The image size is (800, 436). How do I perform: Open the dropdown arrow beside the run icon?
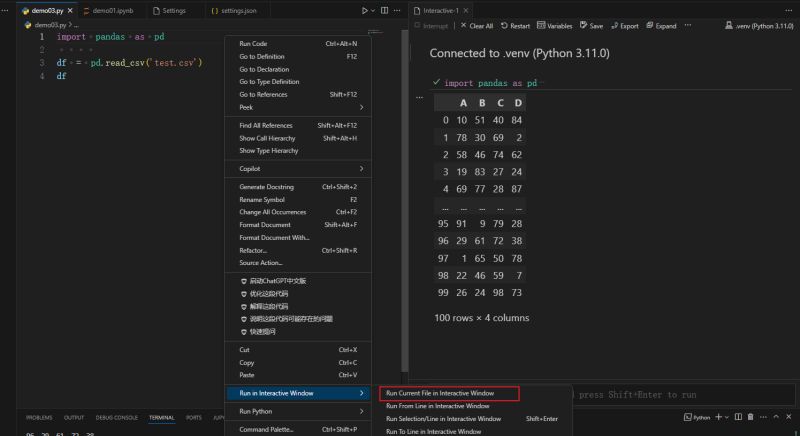click(x=372, y=11)
